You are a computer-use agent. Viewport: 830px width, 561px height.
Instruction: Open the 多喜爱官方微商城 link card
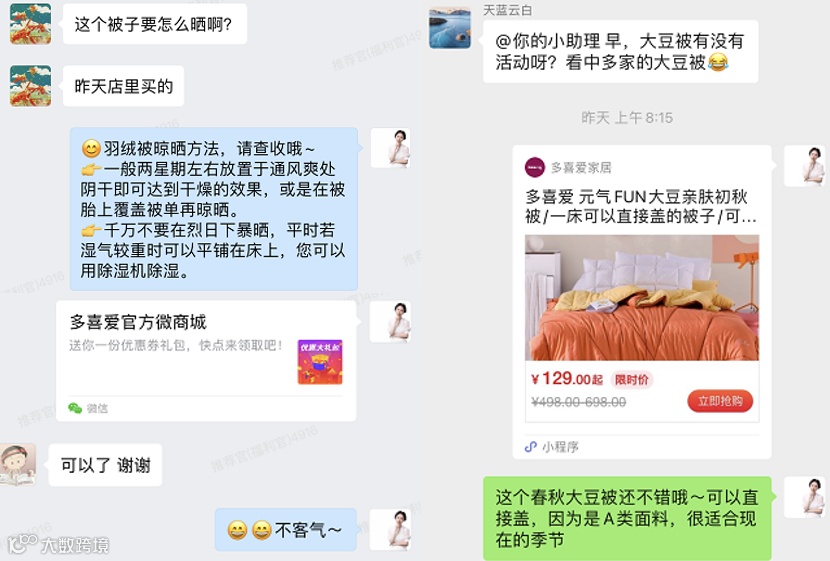click(206, 361)
